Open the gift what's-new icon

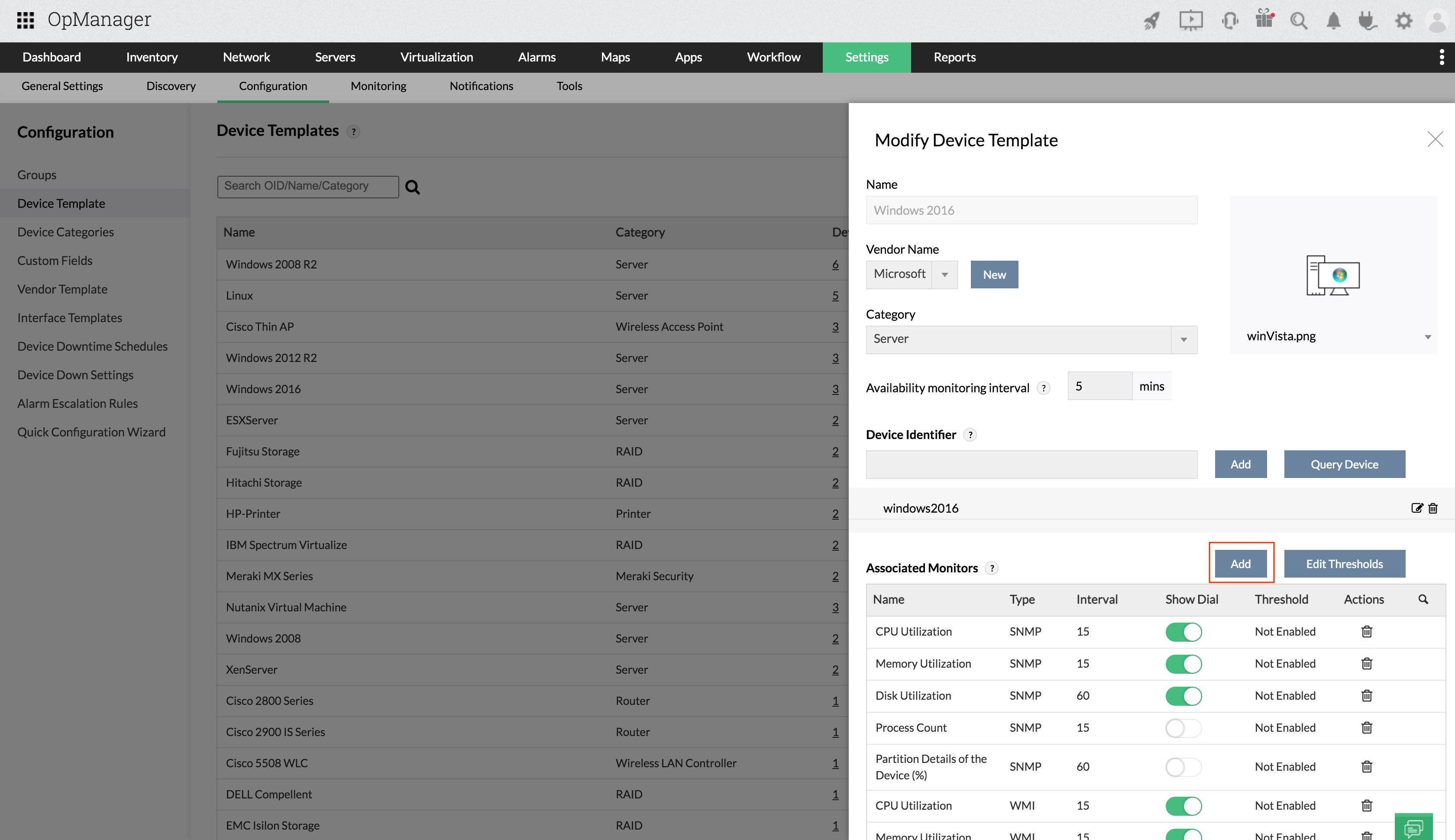pos(1264,19)
